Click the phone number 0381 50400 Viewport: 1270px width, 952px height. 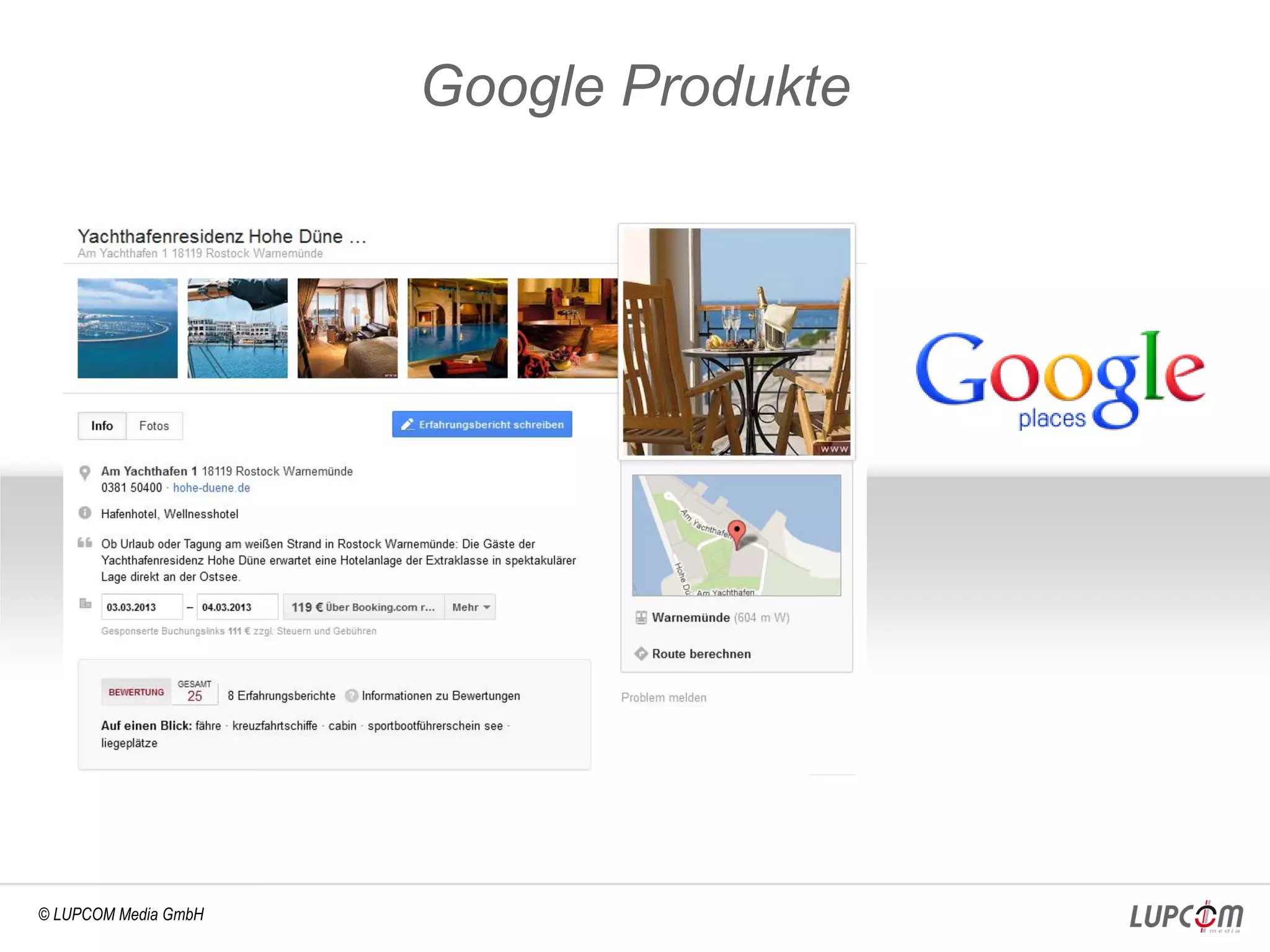pyautogui.click(x=131, y=488)
